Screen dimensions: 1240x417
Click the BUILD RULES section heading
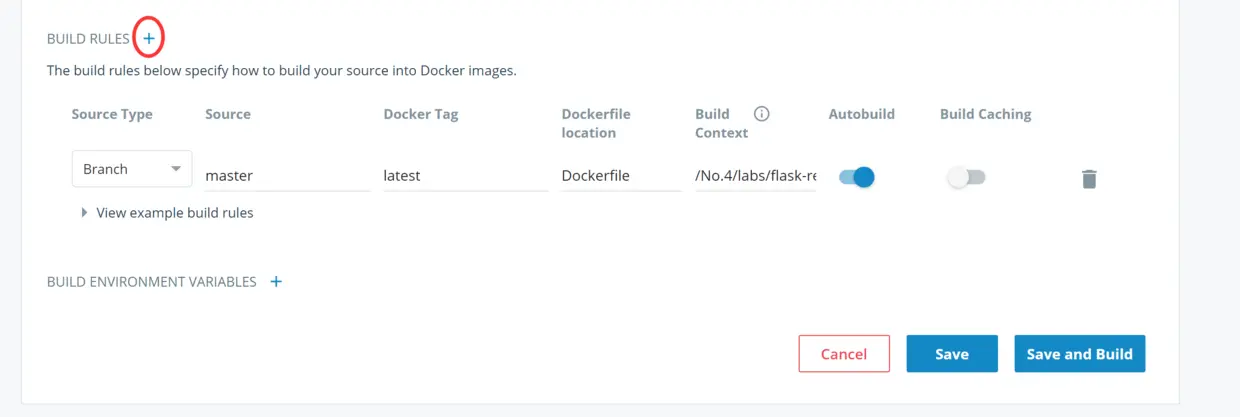88,39
